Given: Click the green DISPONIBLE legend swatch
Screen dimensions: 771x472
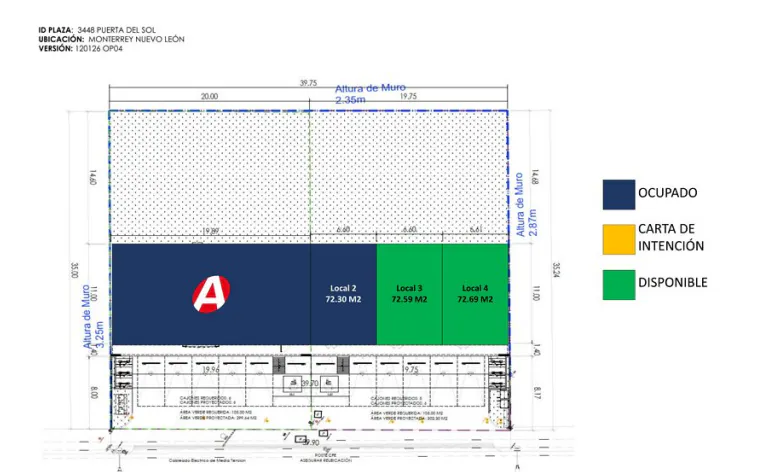Looking at the screenshot, I should pyautogui.click(x=619, y=285).
